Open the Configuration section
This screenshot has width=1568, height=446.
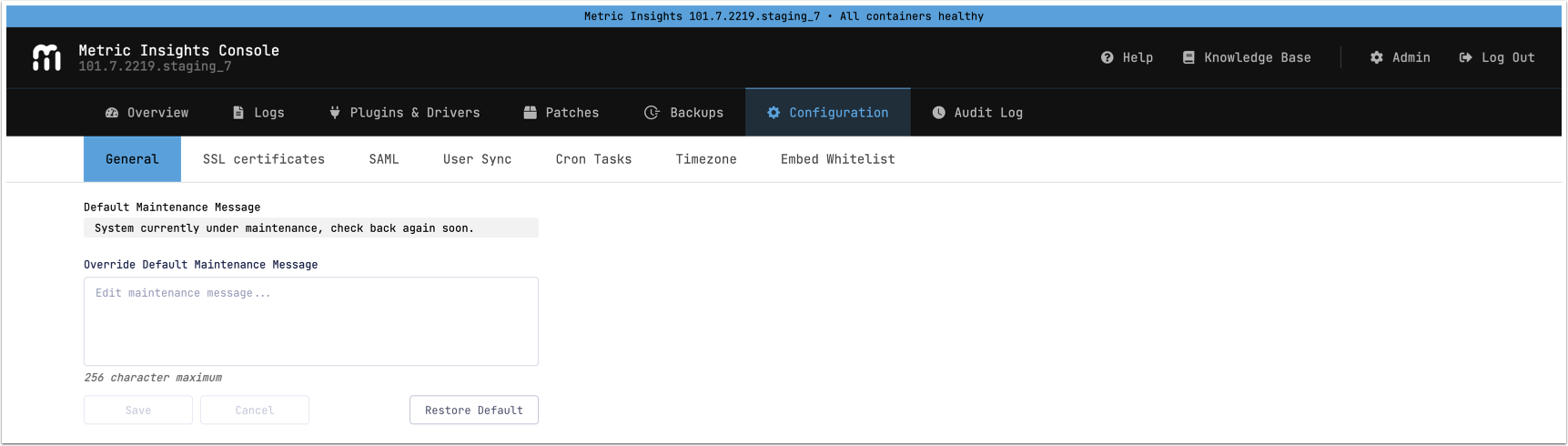point(828,113)
